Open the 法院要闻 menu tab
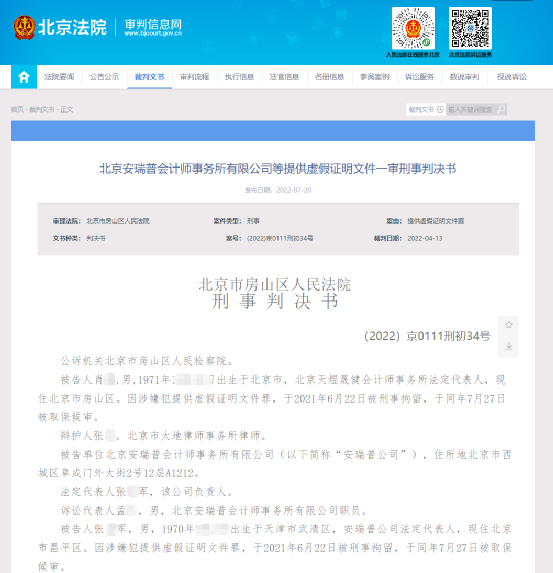The image size is (553, 573). coord(59,77)
